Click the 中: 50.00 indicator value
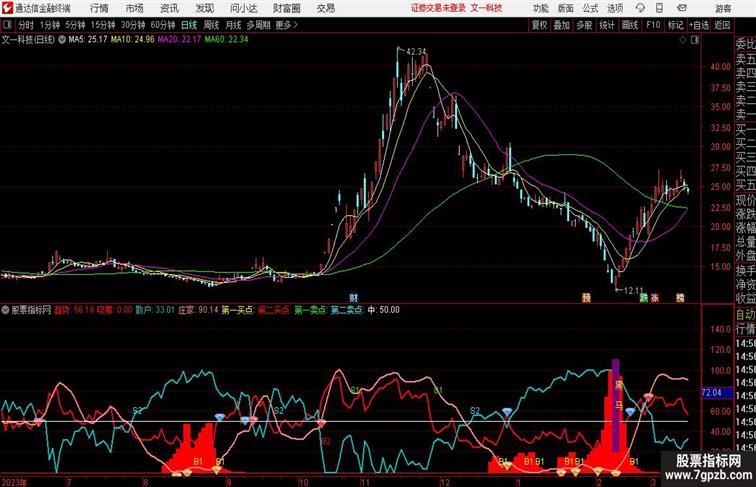The image size is (756, 487). [x=383, y=310]
